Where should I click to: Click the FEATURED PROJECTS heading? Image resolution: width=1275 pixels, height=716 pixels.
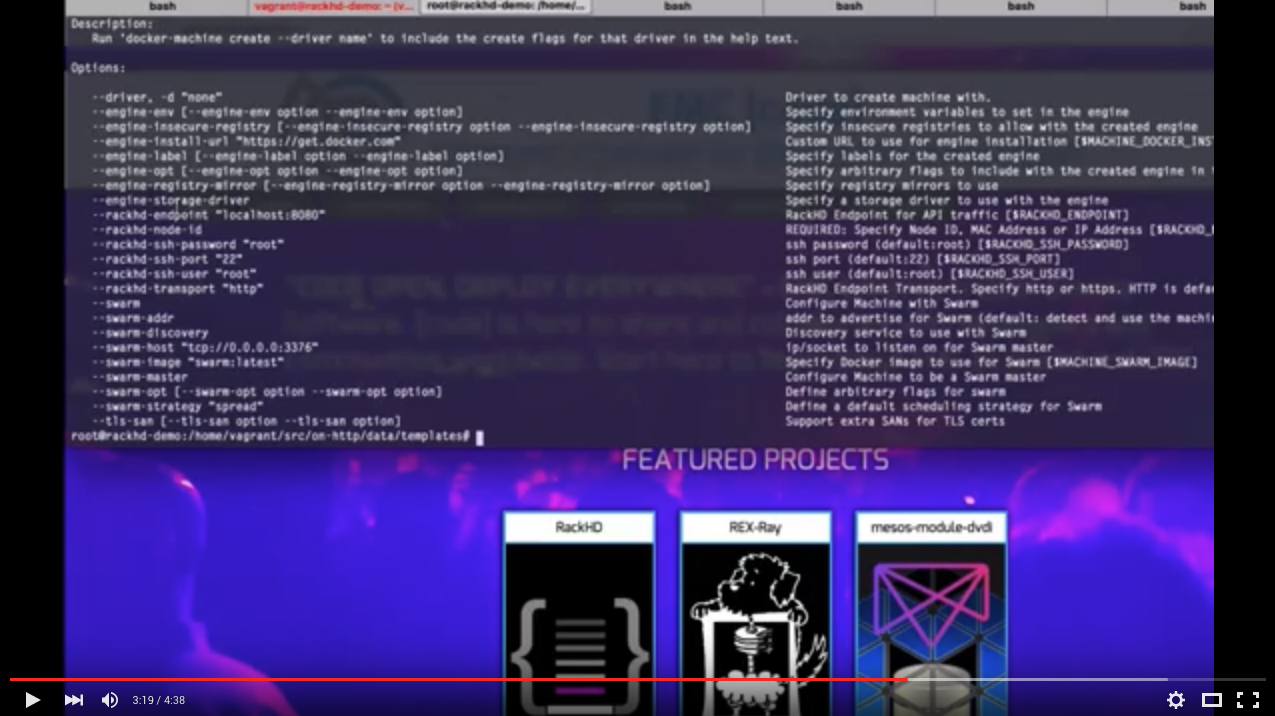755,459
